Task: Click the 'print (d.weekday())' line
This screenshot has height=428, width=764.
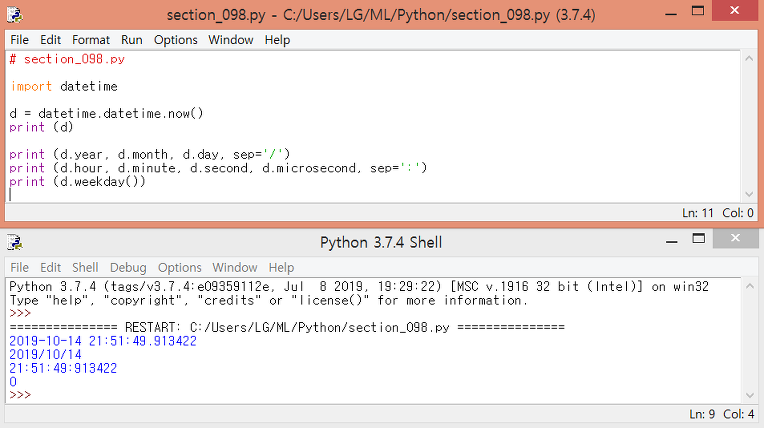Action: [x=77, y=182]
